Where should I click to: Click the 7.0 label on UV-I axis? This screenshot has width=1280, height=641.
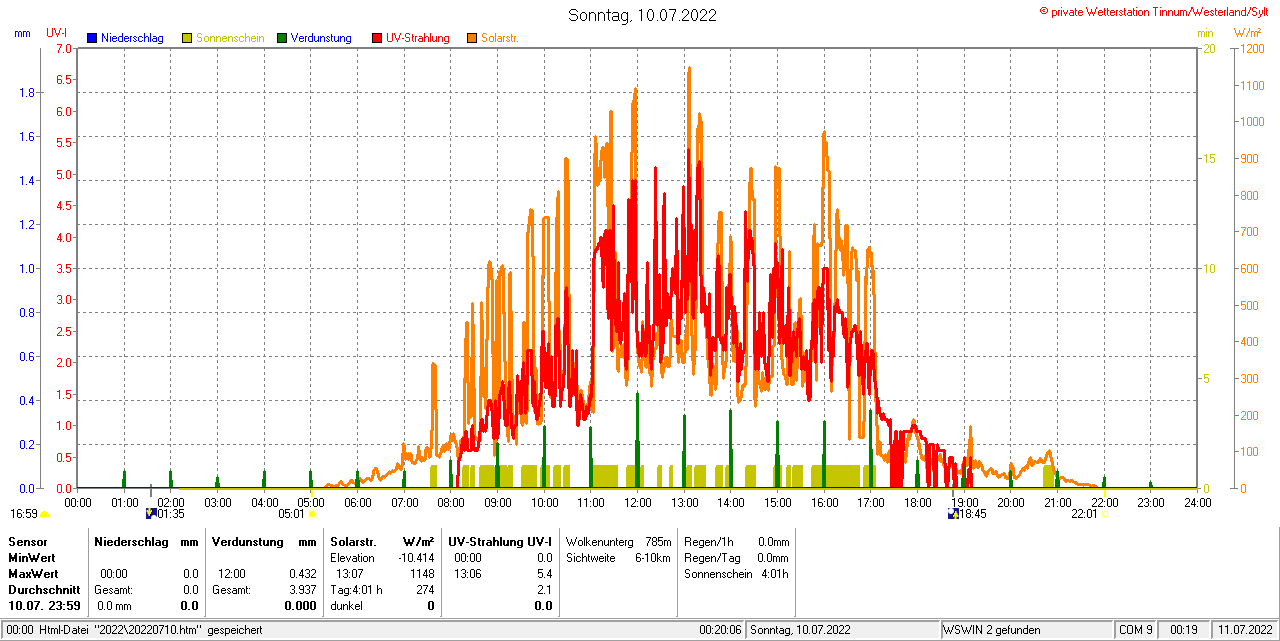tap(64, 49)
